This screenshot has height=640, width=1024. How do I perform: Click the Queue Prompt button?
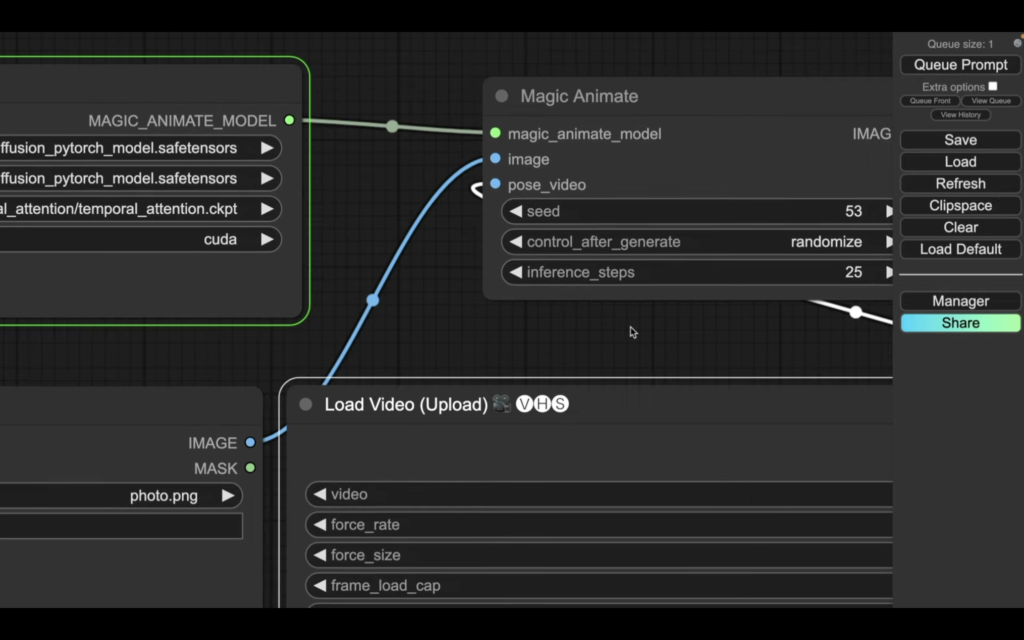[x=960, y=65]
